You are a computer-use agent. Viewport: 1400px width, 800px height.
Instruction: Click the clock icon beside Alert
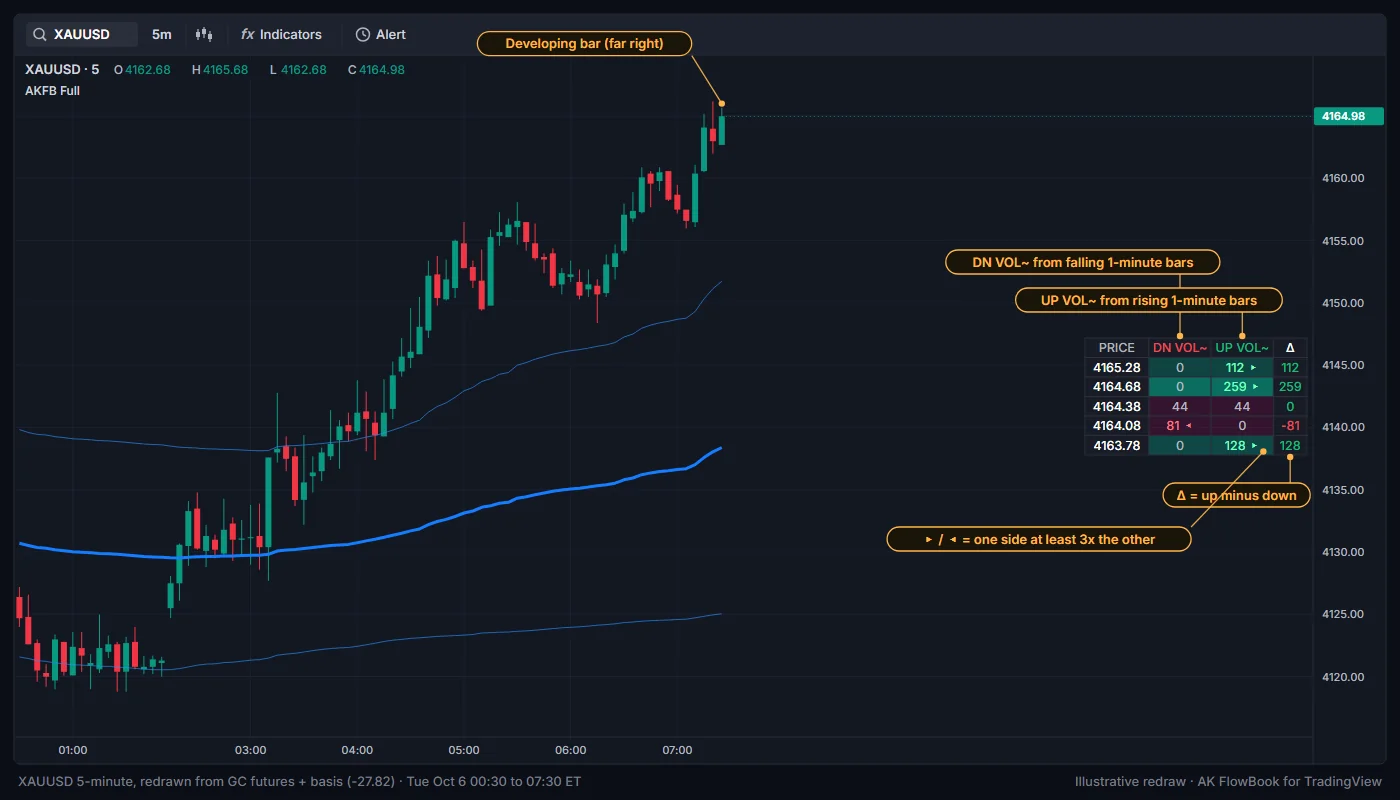(363, 34)
